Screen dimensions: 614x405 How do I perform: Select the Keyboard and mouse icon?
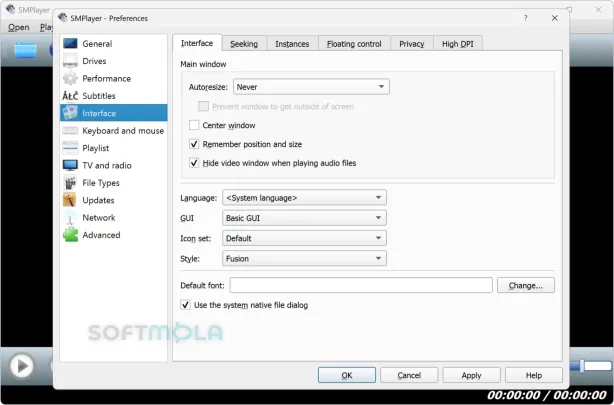coord(70,130)
